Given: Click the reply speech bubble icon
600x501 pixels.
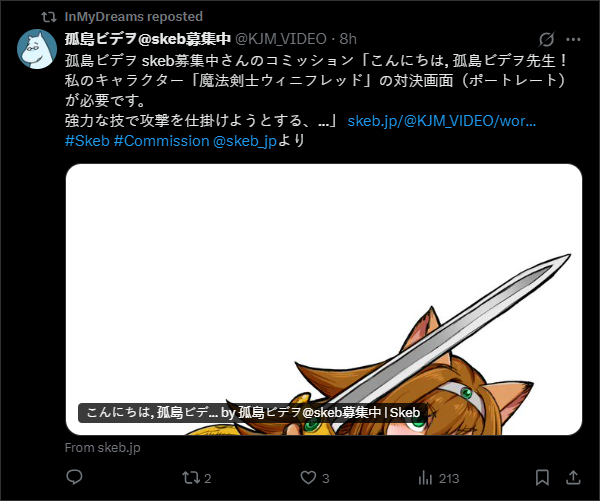Looking at the screenshot, I should pyautogui.click(x=74, y=477).
